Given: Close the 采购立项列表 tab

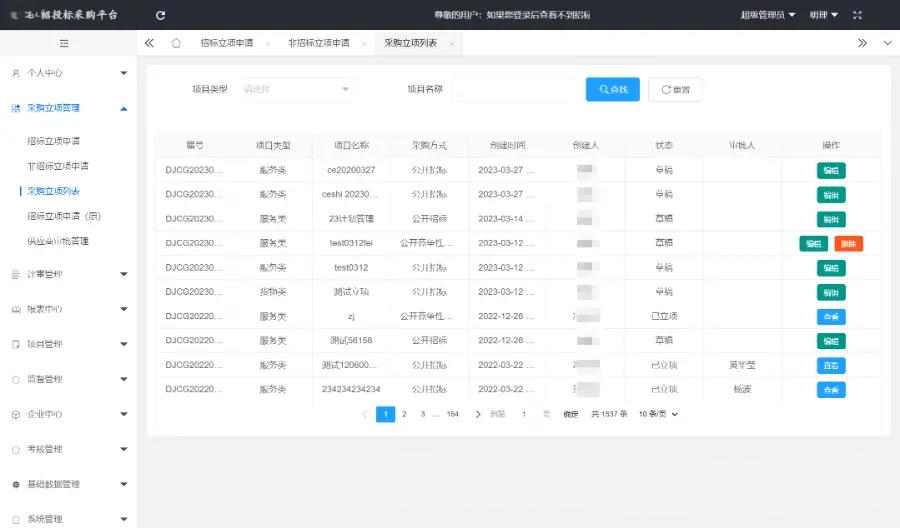Looking at the screenshot, I should pos(452,44).
